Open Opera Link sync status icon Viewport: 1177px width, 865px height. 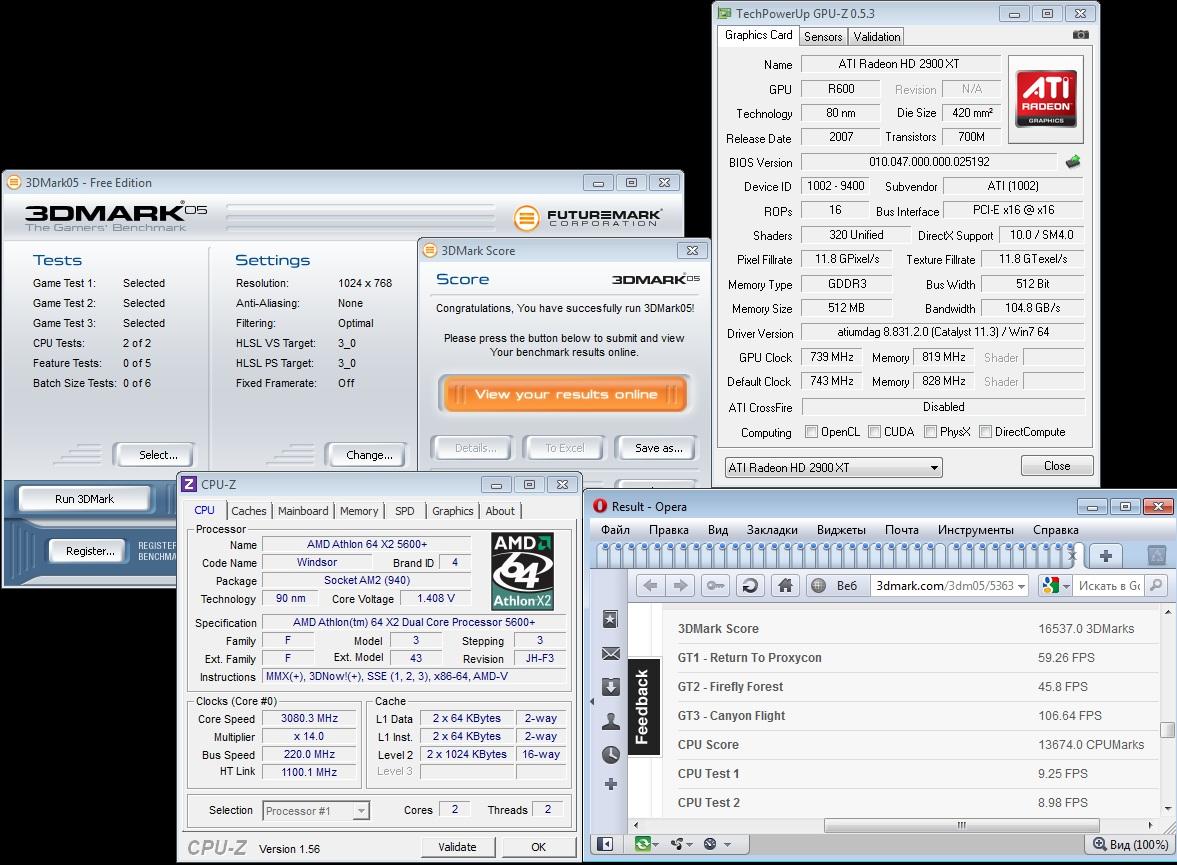pos(642,844)
